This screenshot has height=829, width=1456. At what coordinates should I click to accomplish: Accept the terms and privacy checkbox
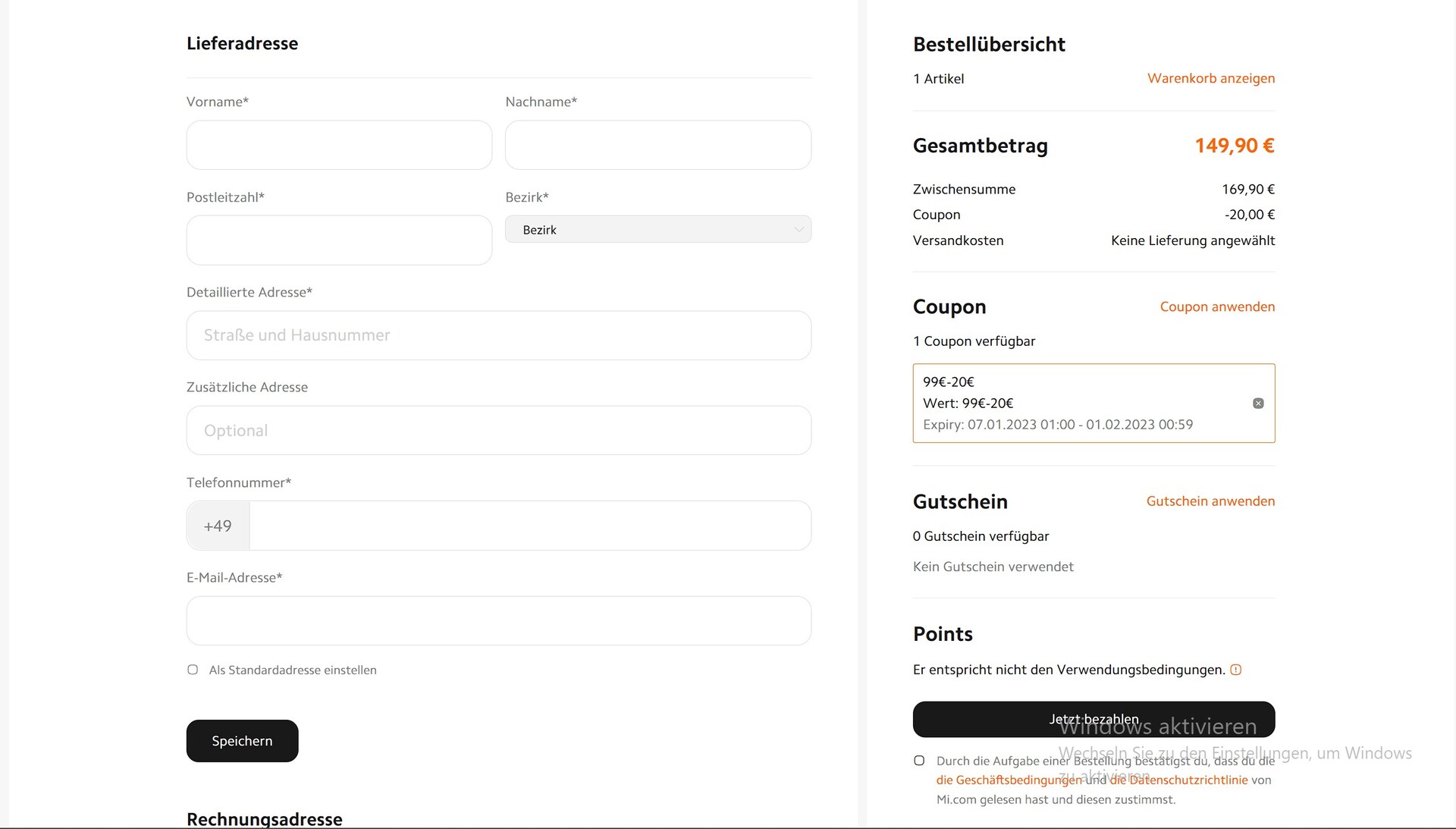click(x=919, y=761)
